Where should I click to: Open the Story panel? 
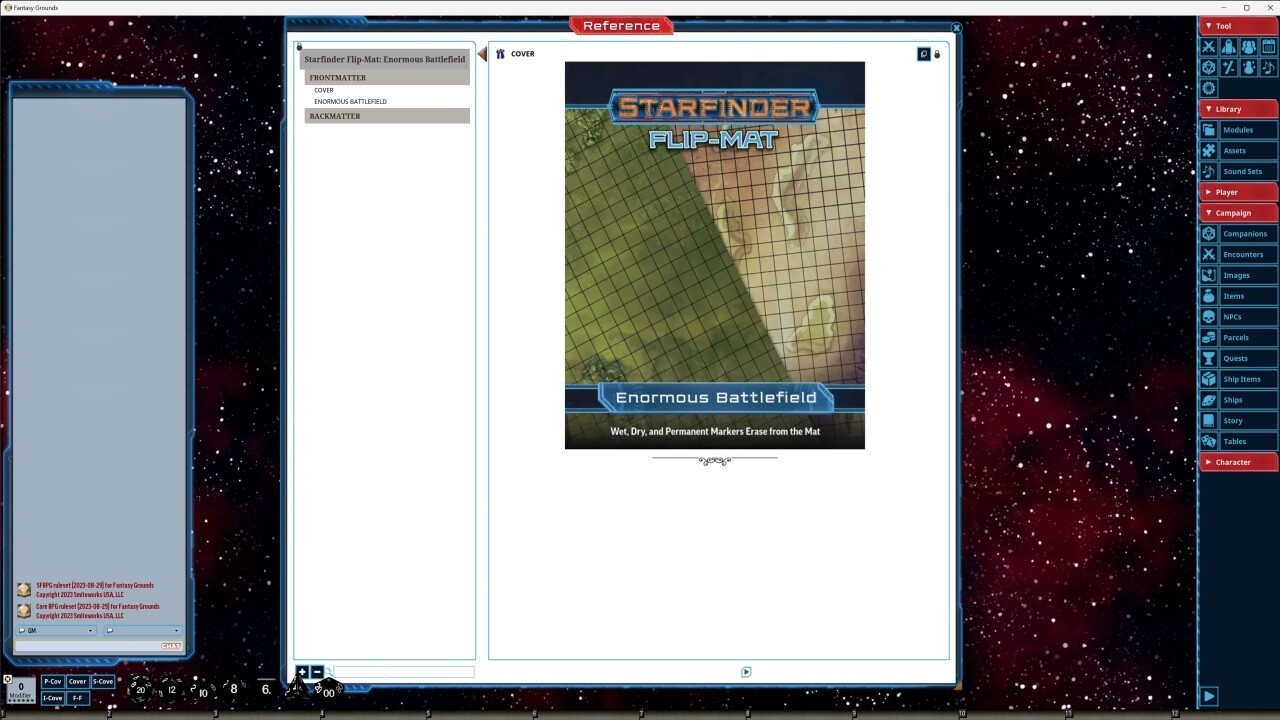(x=1234, y=420)
